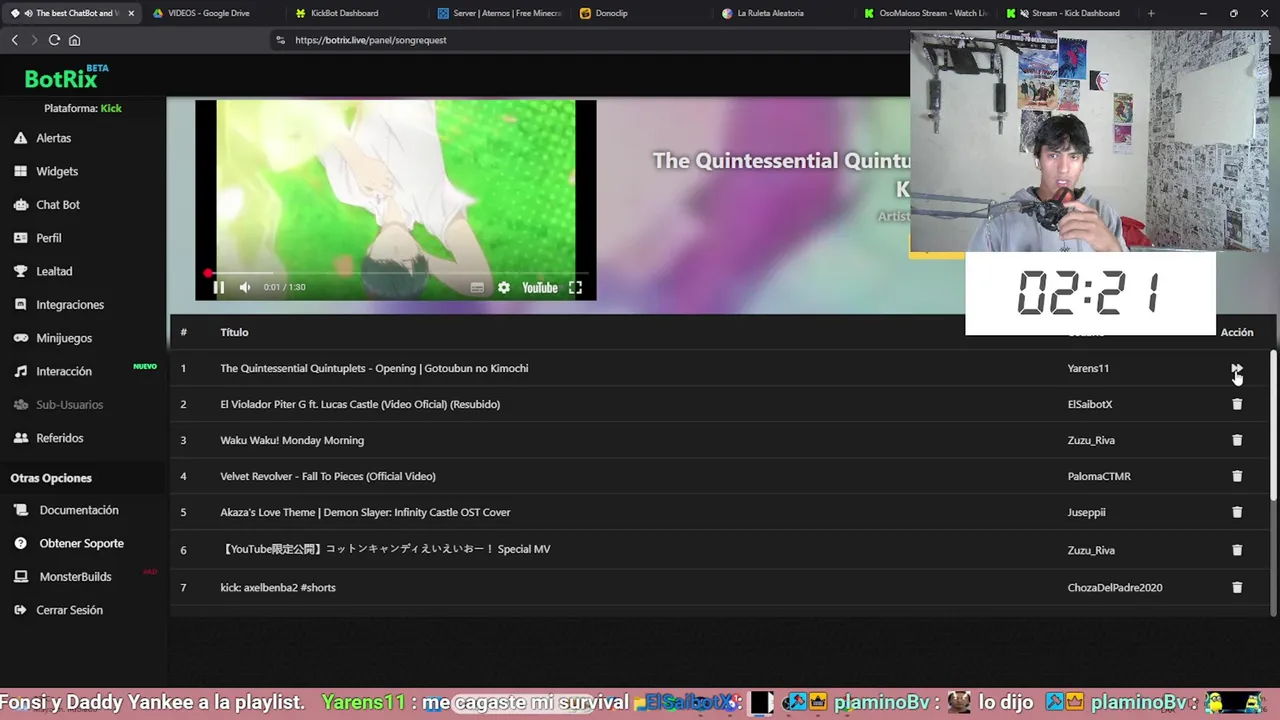Open Obtener Soporte
The image size is (1280, 720).
pyautogui.click(x=82, y=543)
